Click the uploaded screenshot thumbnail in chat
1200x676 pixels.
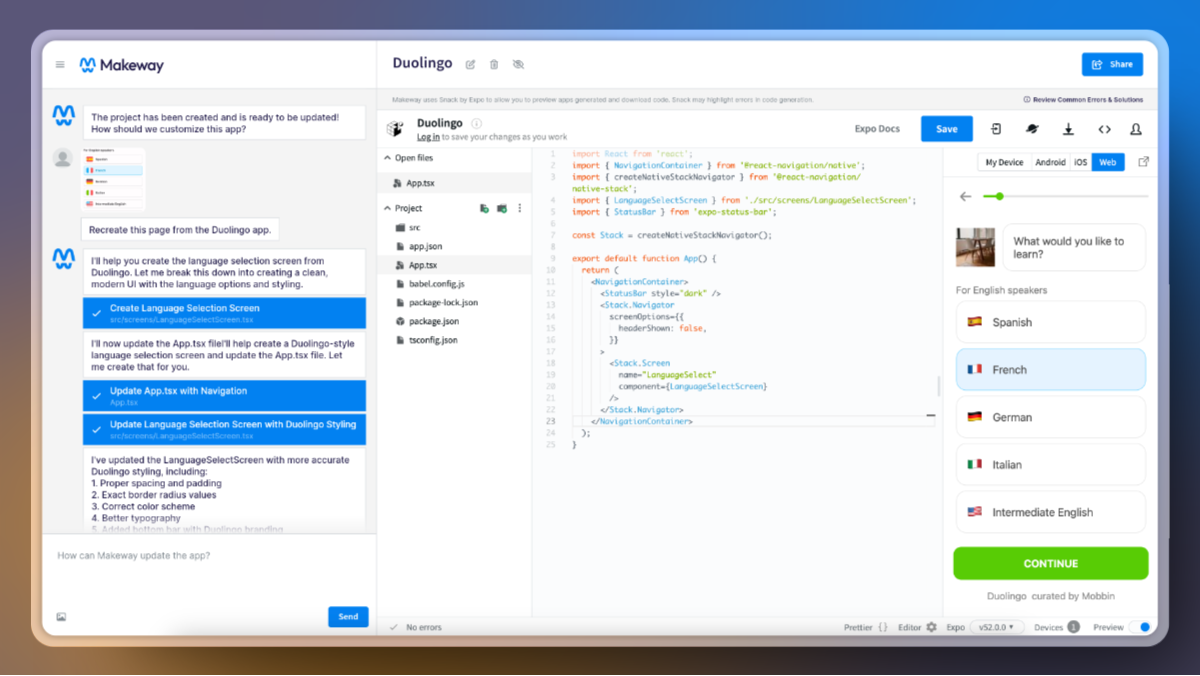pos(113,179)
